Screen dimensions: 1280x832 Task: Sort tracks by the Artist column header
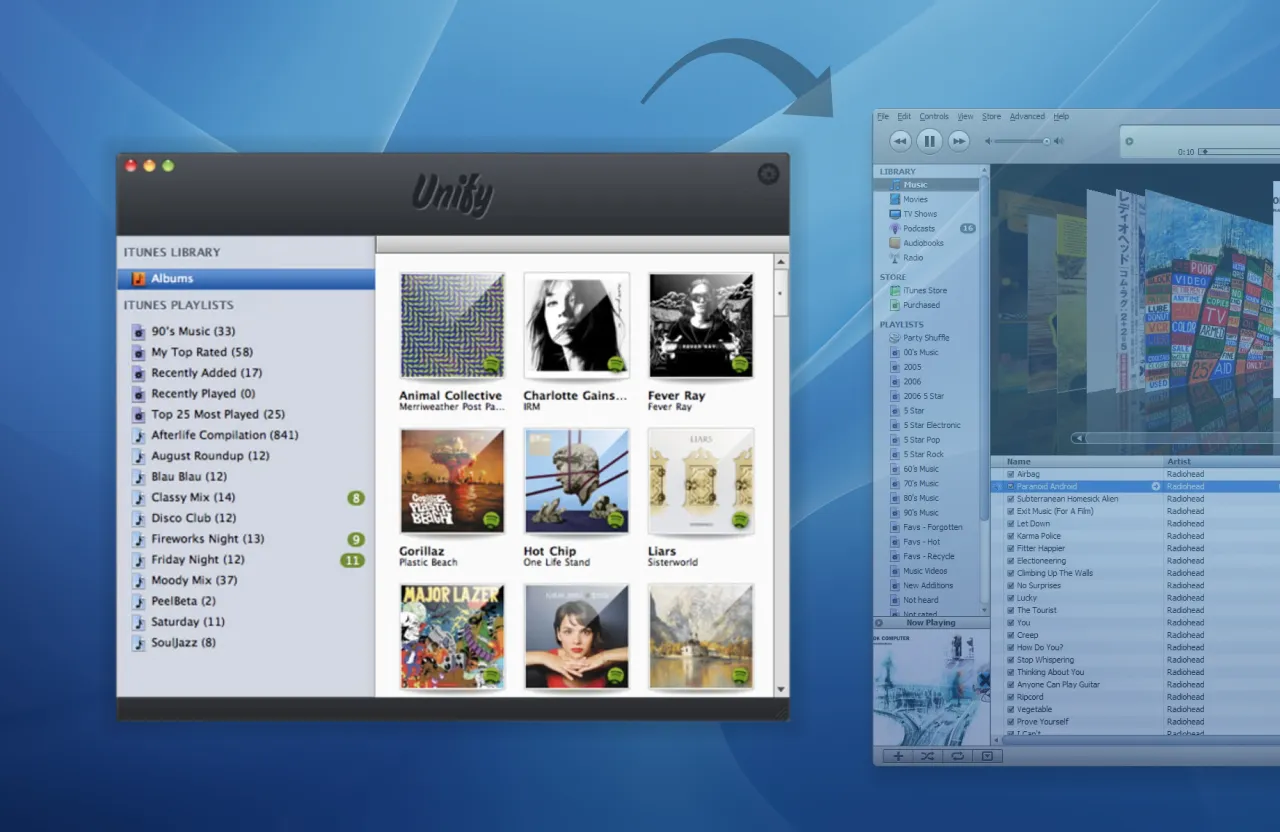pyautogui.click(x=1178, y=461)
